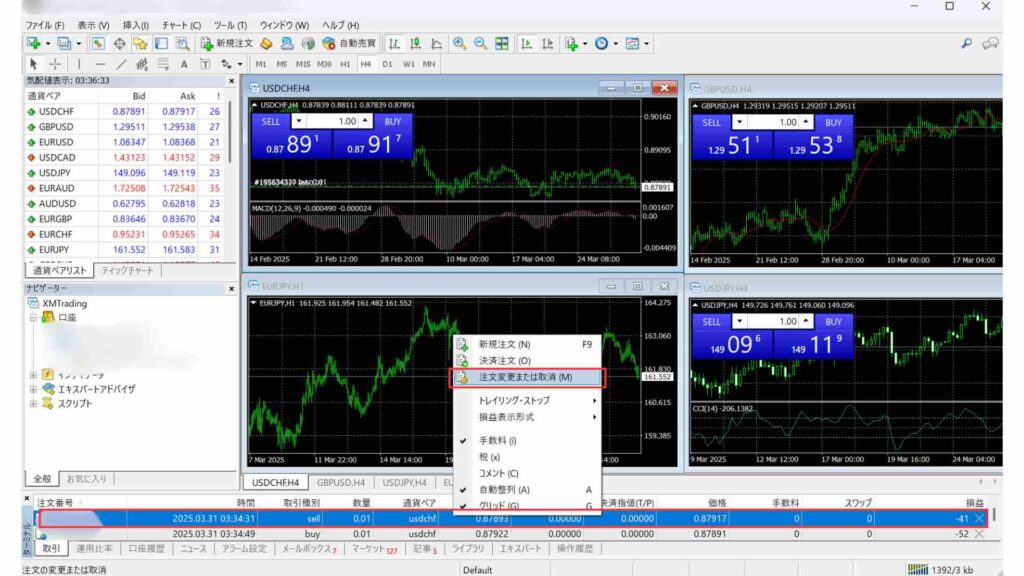Expand the エキスパートアドバイザ tree node
This screenshot has height=576, width=1024.
tap(34, 389)
